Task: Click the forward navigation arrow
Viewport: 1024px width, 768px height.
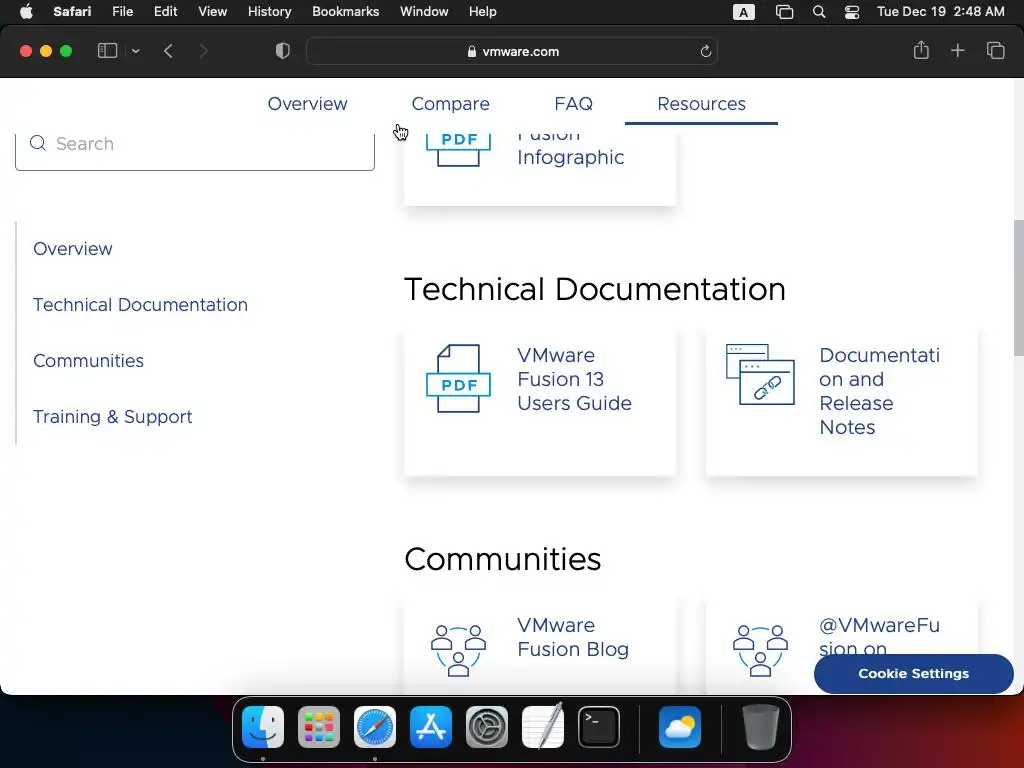Action: (203, 51)
